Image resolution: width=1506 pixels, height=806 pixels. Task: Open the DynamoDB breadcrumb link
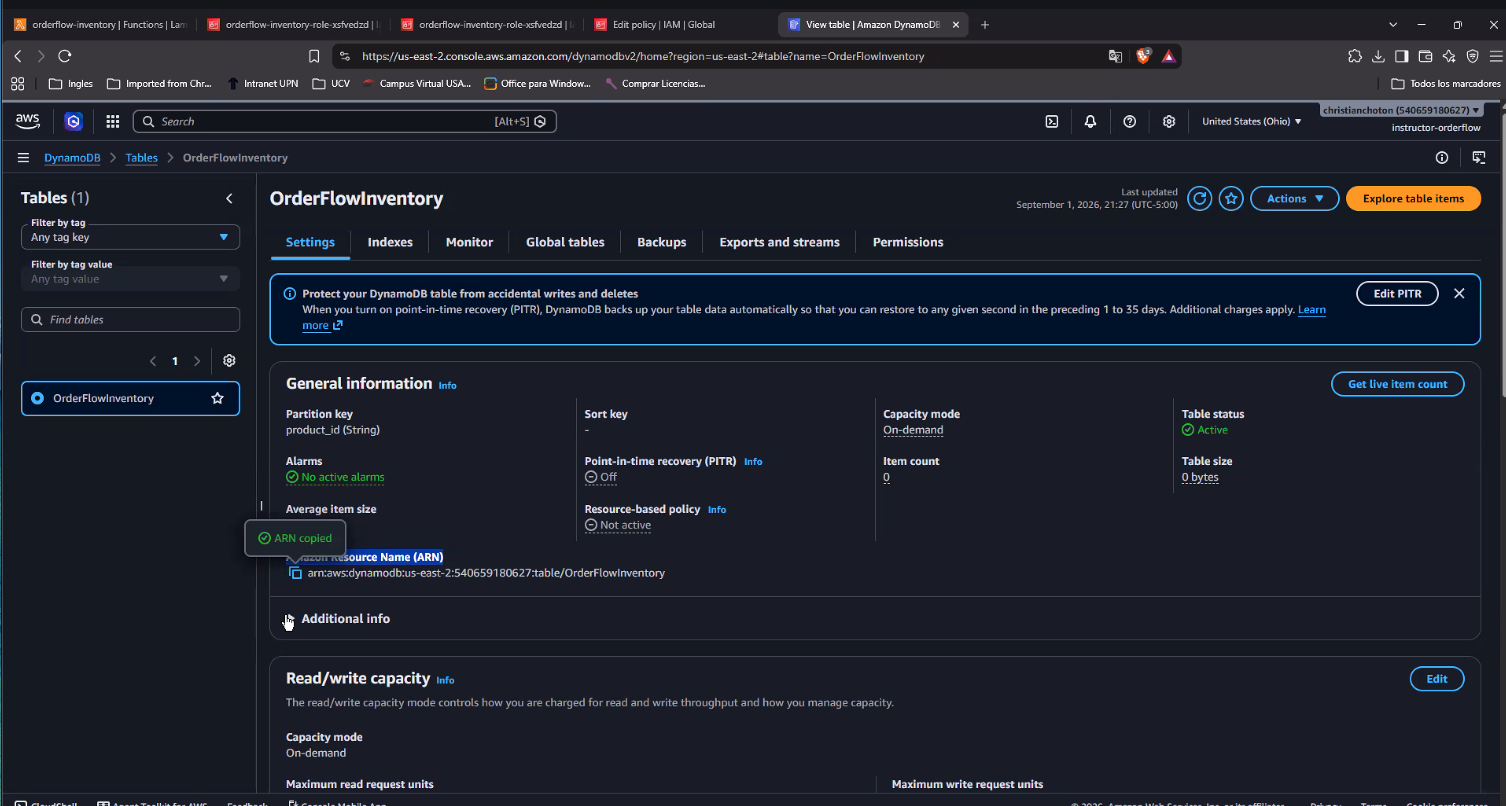72,158
